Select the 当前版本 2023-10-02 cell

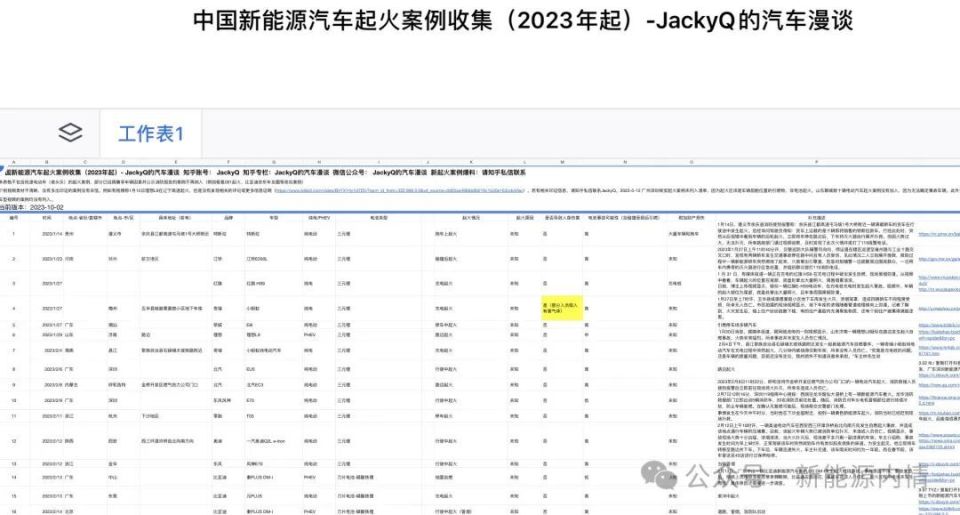click(31, 208)
